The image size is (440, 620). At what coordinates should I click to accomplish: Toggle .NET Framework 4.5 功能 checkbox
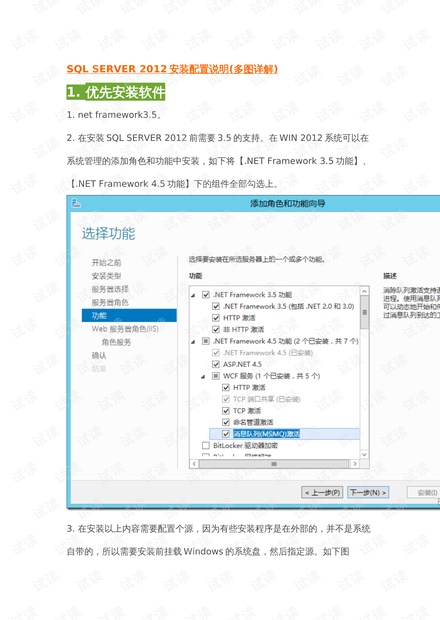(206, 341)
